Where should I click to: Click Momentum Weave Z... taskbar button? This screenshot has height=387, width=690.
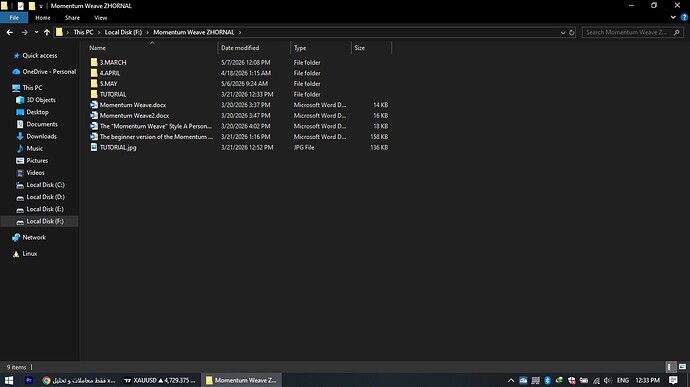point(241,380)
